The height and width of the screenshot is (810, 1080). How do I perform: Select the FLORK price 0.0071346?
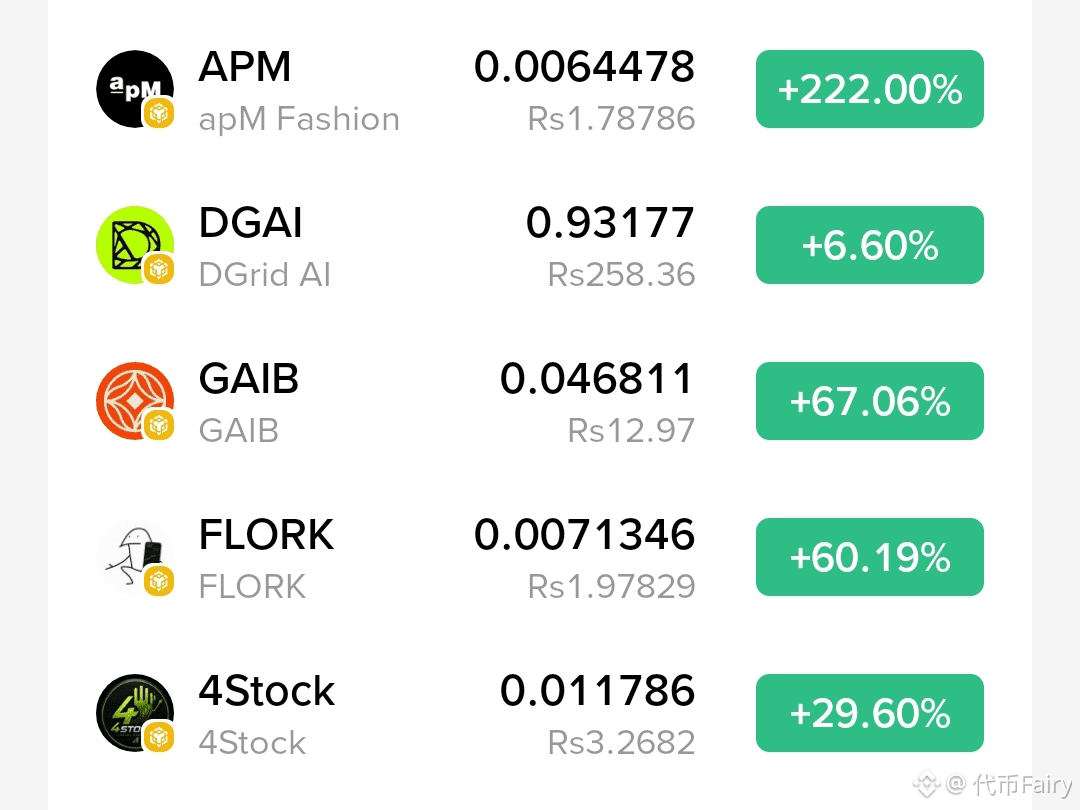coord(584,534)
